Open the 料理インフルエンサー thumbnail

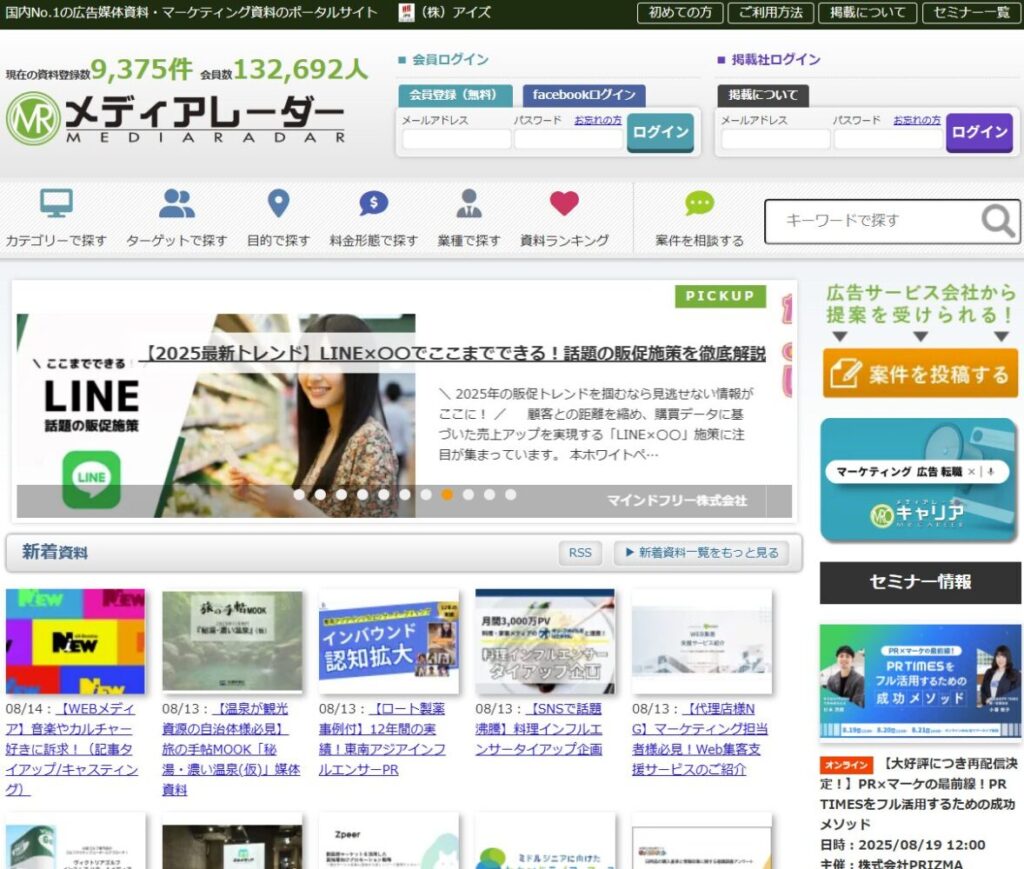coord(545,641)
